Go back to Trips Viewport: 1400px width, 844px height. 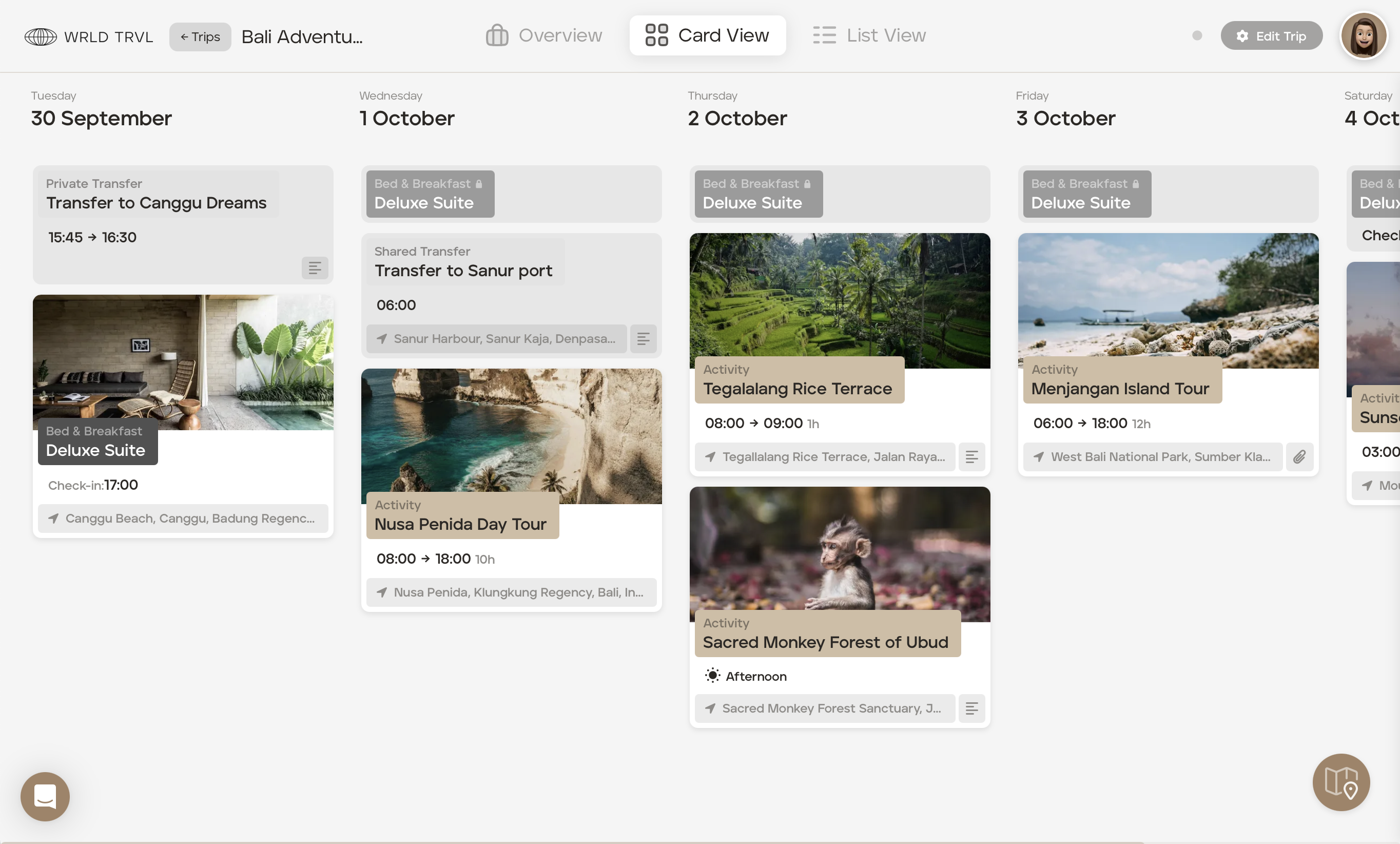click(200, 37)
